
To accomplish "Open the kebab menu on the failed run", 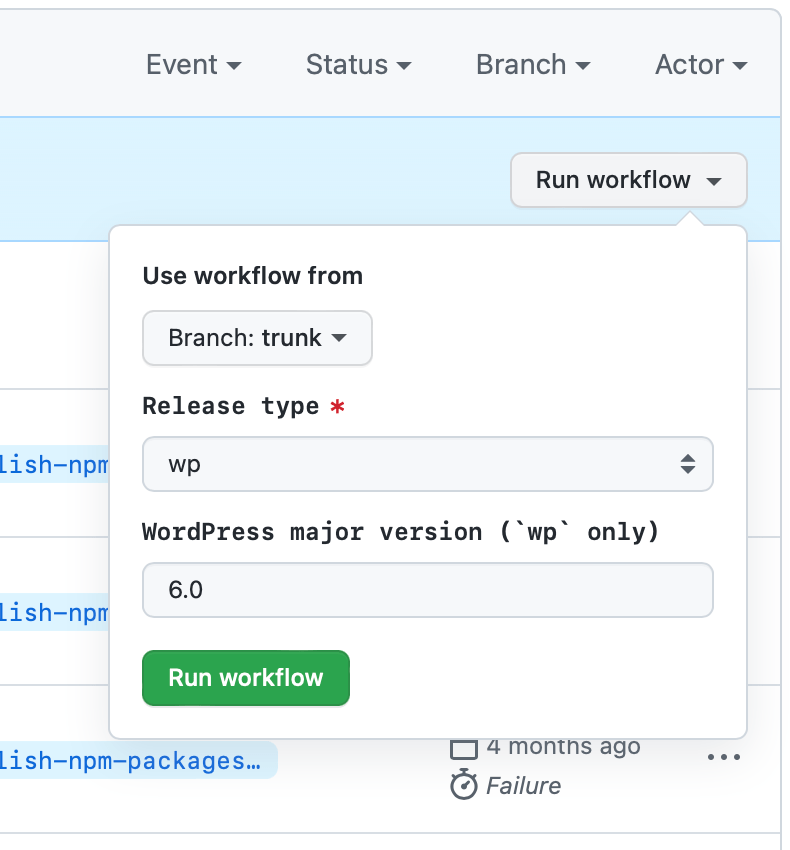I will [x=723, y=758].
